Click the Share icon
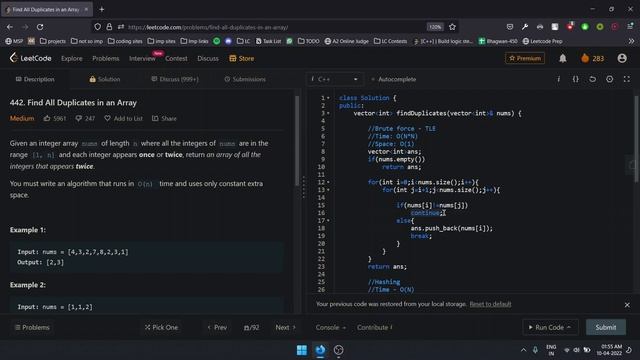Viewport: 640px width, 360px height. click(x=155, y=118)
